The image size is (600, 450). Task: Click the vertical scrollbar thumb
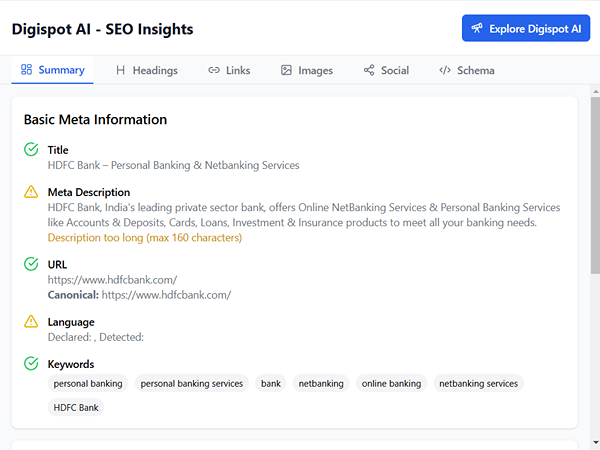coord(595,185)
